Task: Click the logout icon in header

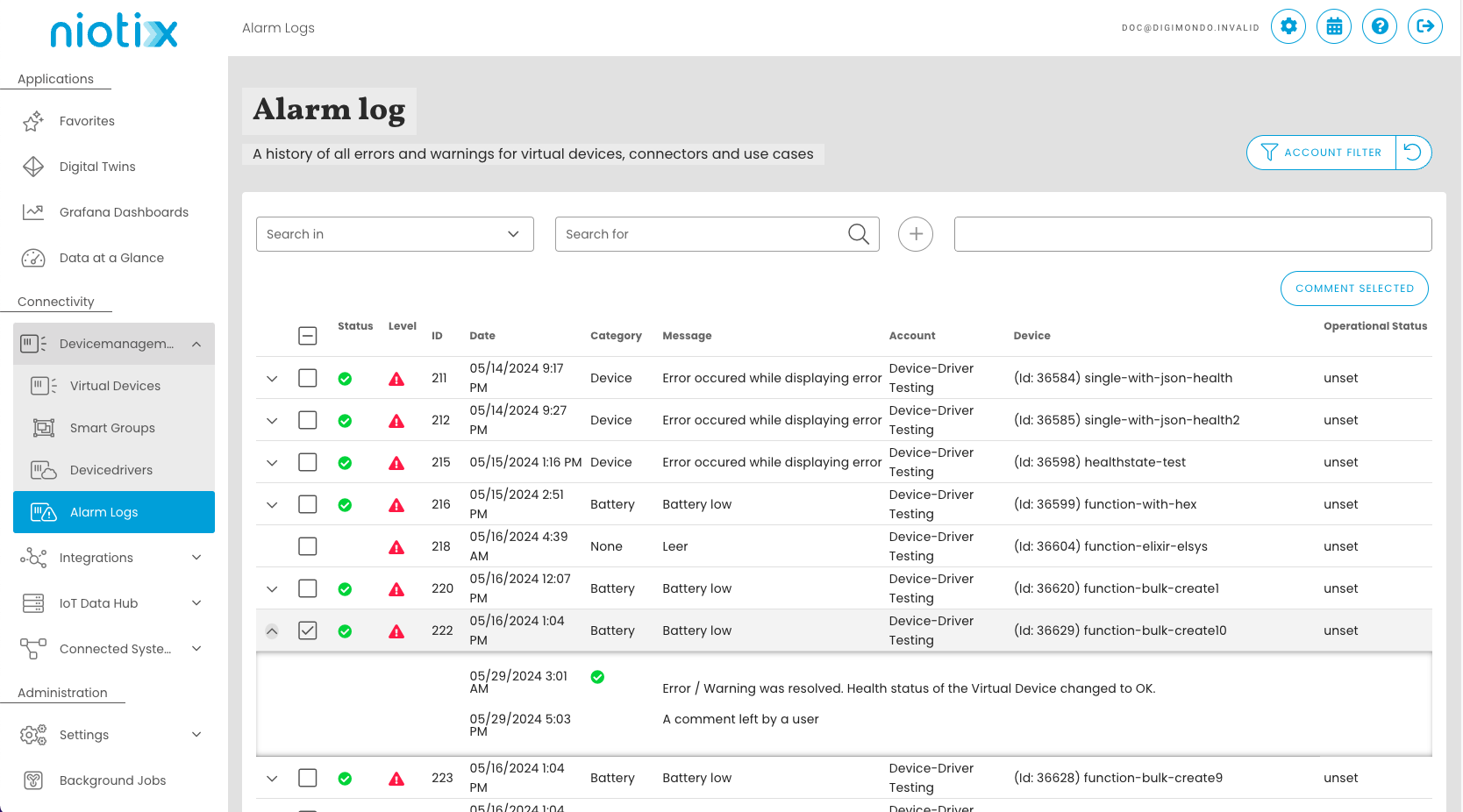Action: pos(1424,26)
